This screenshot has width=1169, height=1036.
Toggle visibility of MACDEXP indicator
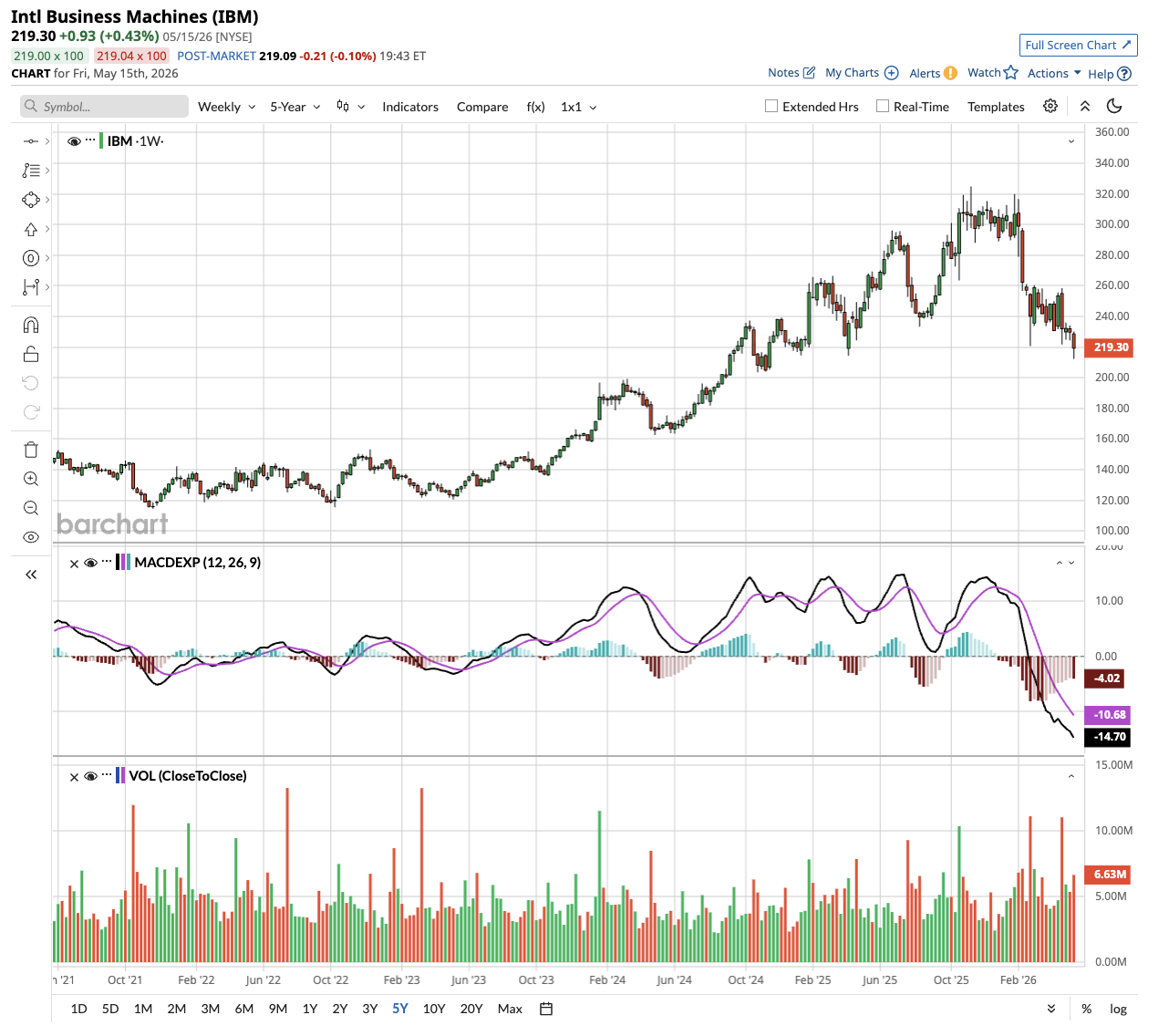click(x=90, y=563)
